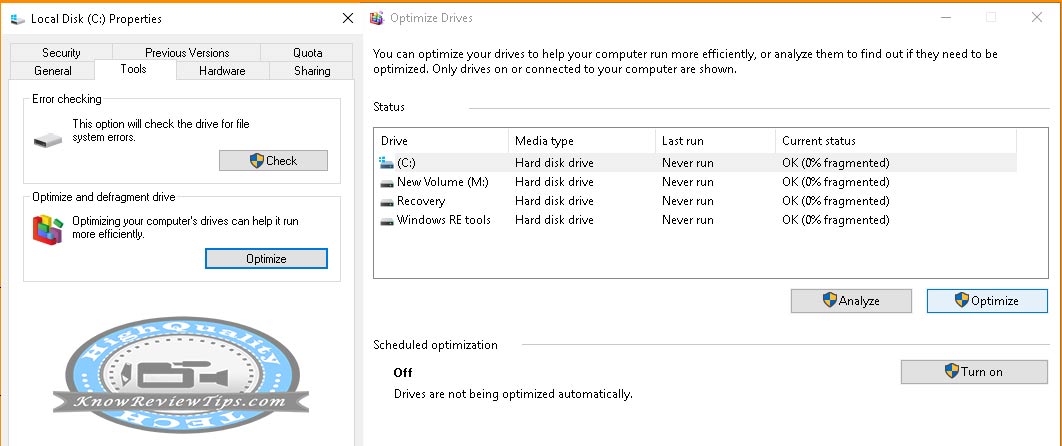This screenshot has width=1062, height=446.
Task: Select the Recovery drive entry
Action: coord(420,201)
